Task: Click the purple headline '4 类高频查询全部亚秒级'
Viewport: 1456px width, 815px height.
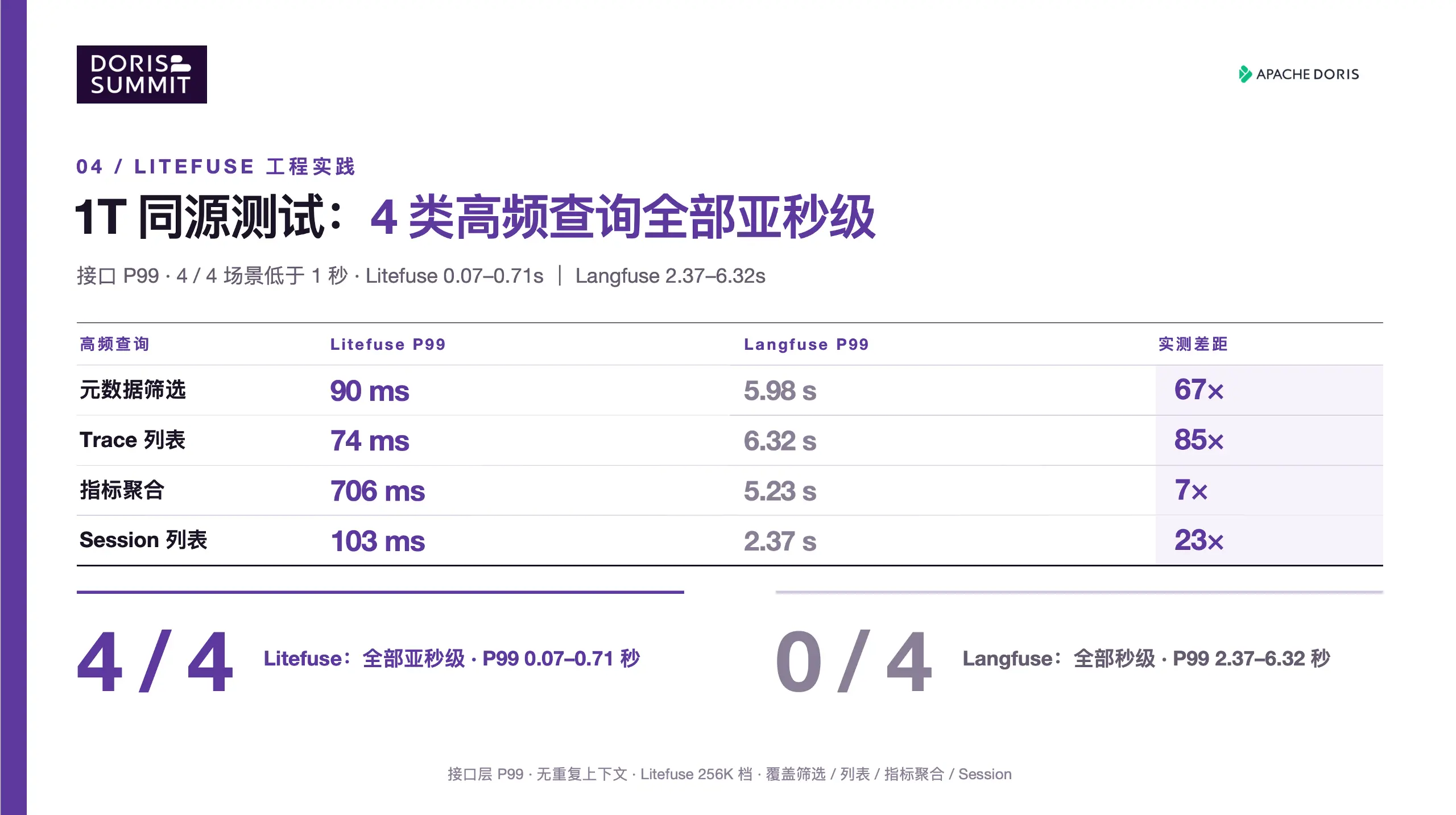Action: pos(623,217)
